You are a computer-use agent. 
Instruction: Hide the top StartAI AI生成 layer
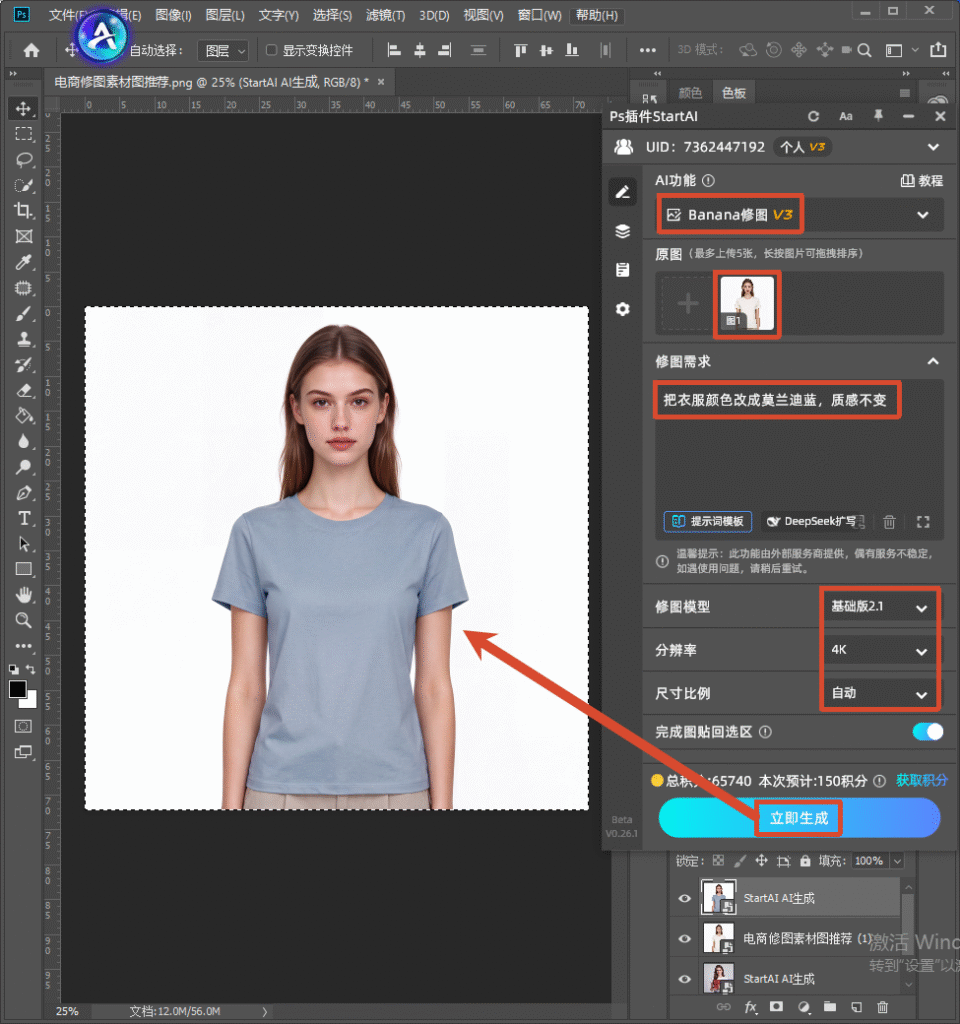coord(684,898)
